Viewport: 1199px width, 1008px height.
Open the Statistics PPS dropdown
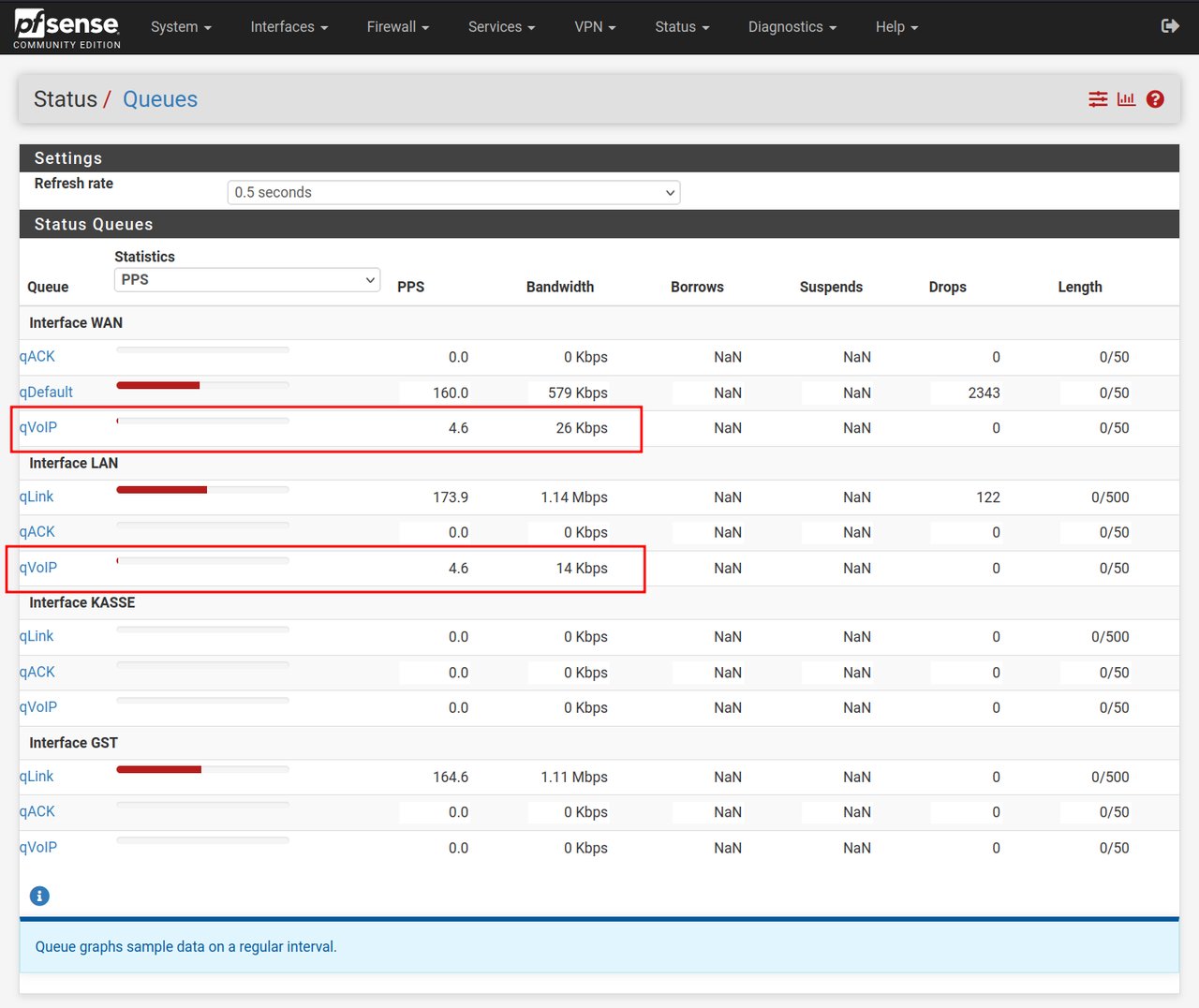(247, 279)
